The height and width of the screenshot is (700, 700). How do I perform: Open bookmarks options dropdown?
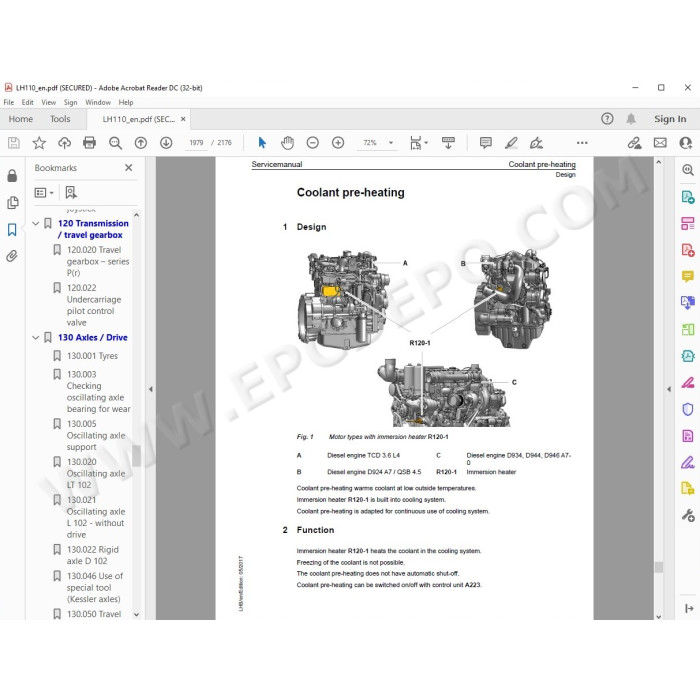pos(44,192)
